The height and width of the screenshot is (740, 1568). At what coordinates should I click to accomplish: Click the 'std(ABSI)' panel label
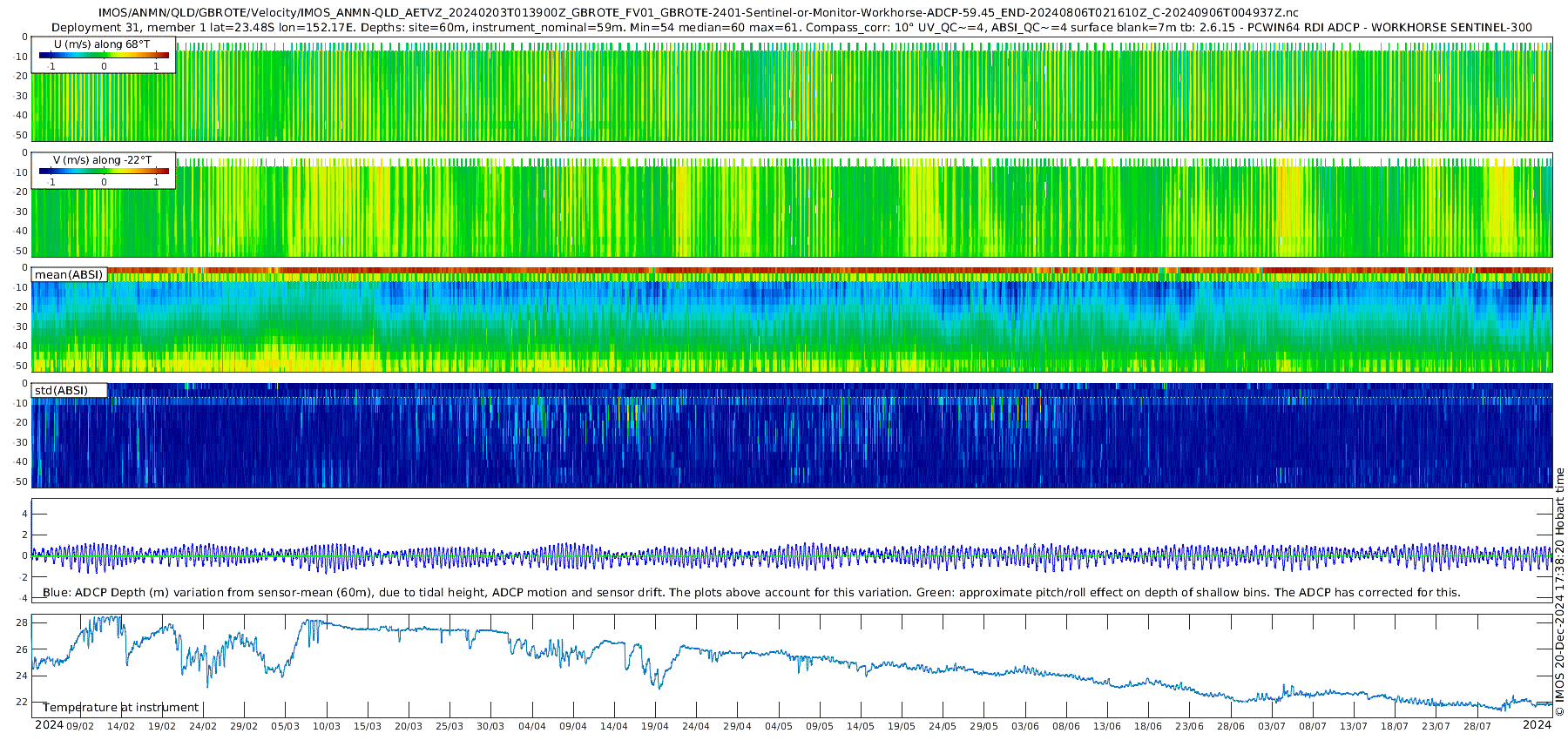tap(61, 390)
